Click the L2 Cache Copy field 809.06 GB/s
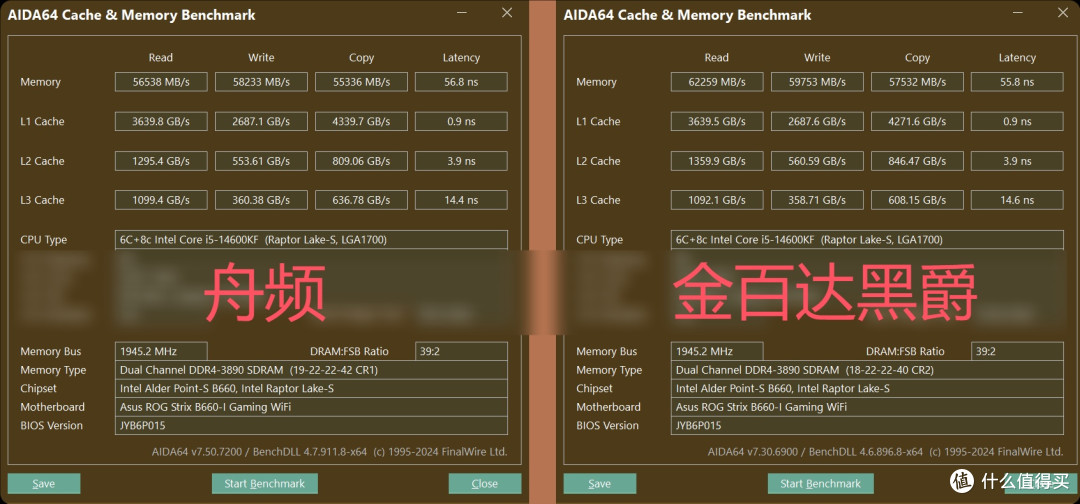The image size is (1080, 504). tap(361, 161)
